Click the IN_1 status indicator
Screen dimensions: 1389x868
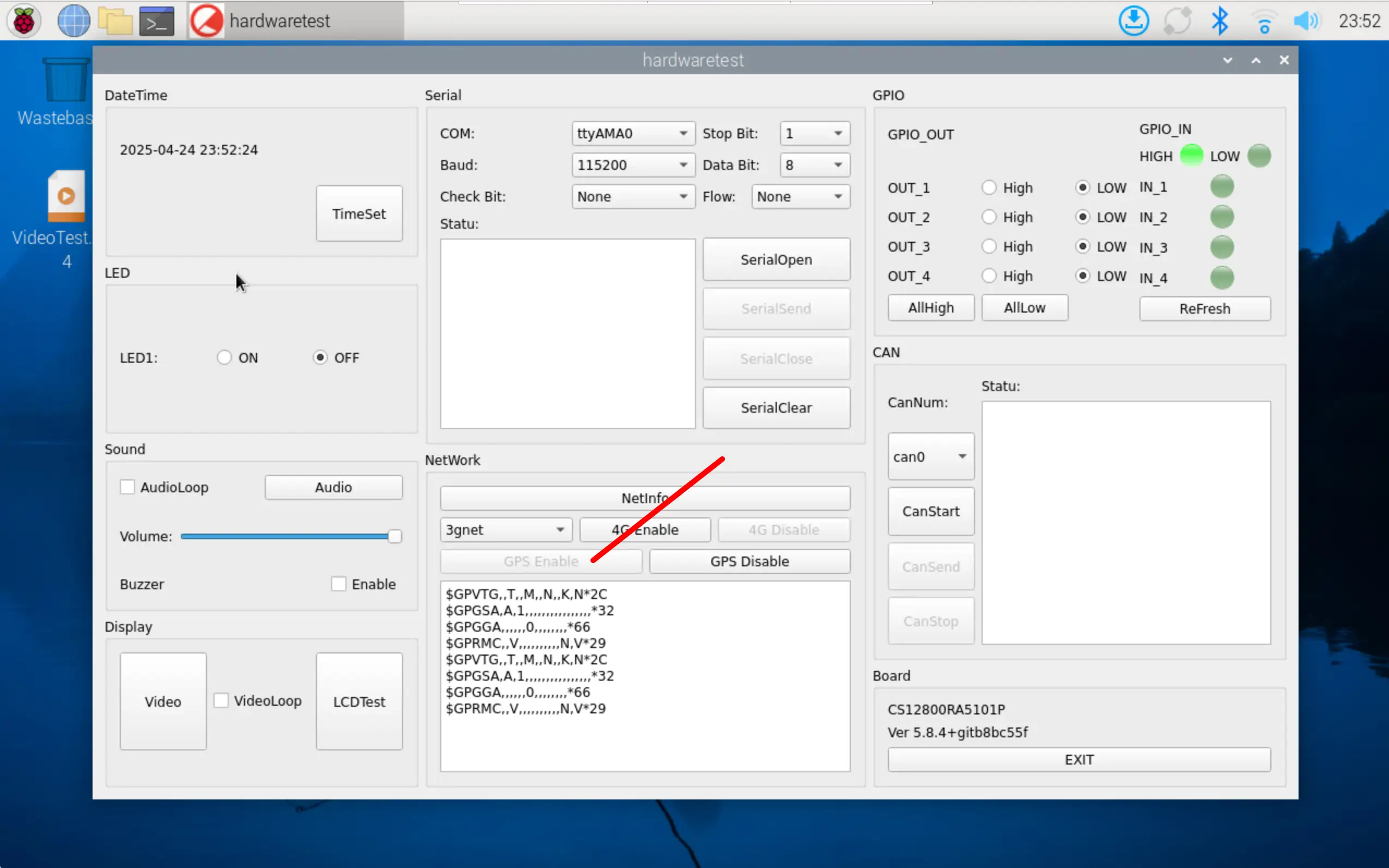[1221, 186]
